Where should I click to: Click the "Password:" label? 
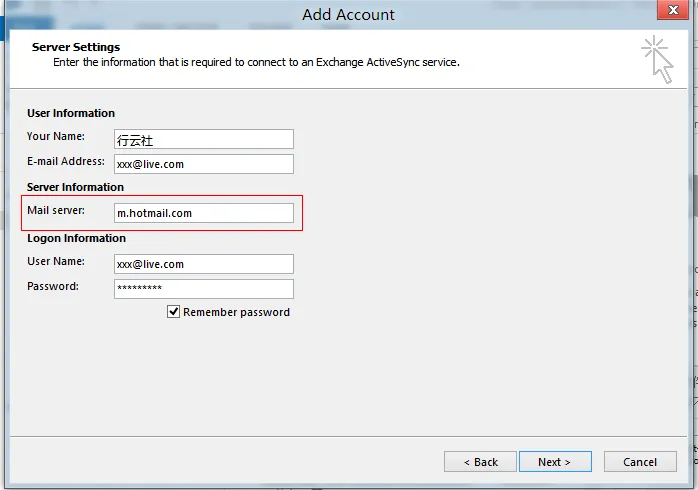53,286
